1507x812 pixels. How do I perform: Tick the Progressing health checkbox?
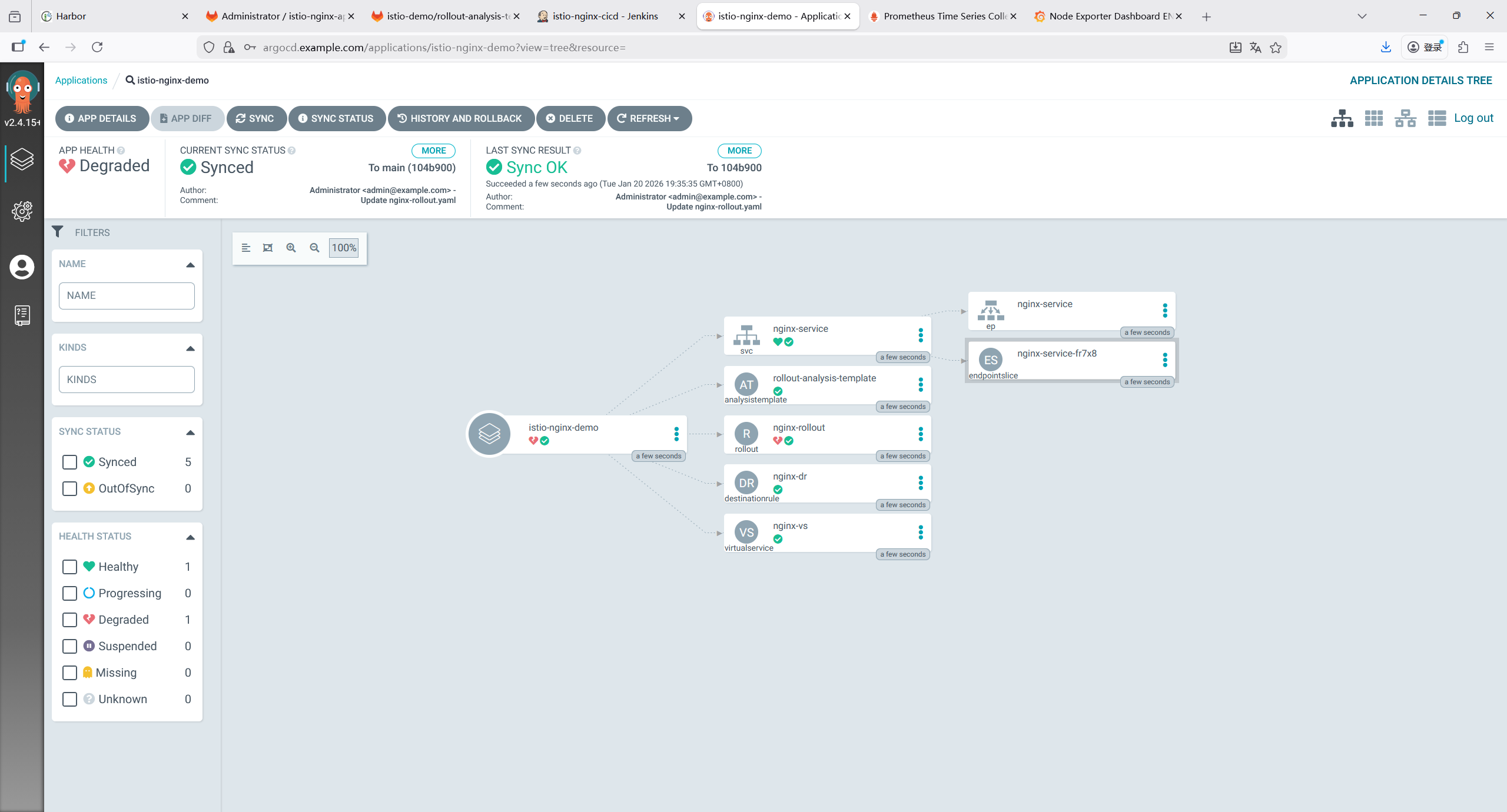(x=69, y=593)
